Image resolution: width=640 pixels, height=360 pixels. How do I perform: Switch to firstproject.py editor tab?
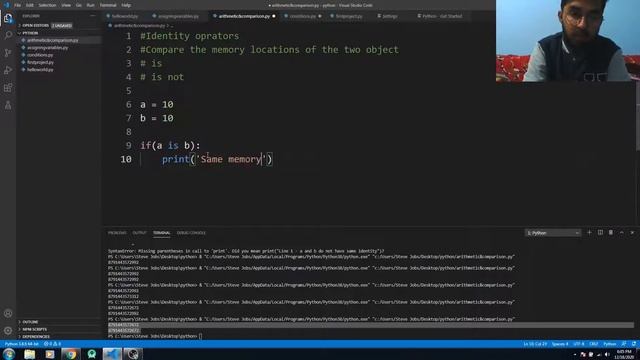[349, 16]
